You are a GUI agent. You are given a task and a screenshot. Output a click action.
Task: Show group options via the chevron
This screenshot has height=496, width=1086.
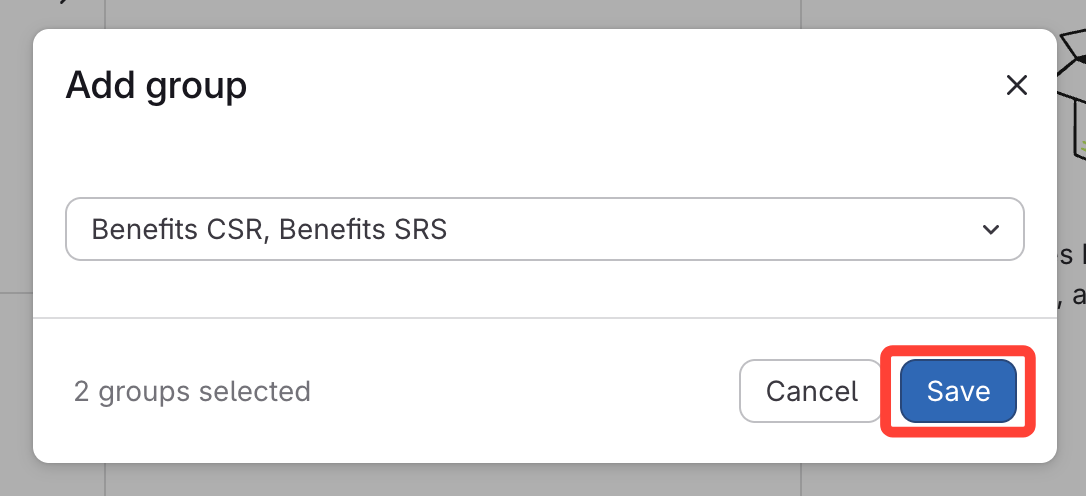pos(991,229)
